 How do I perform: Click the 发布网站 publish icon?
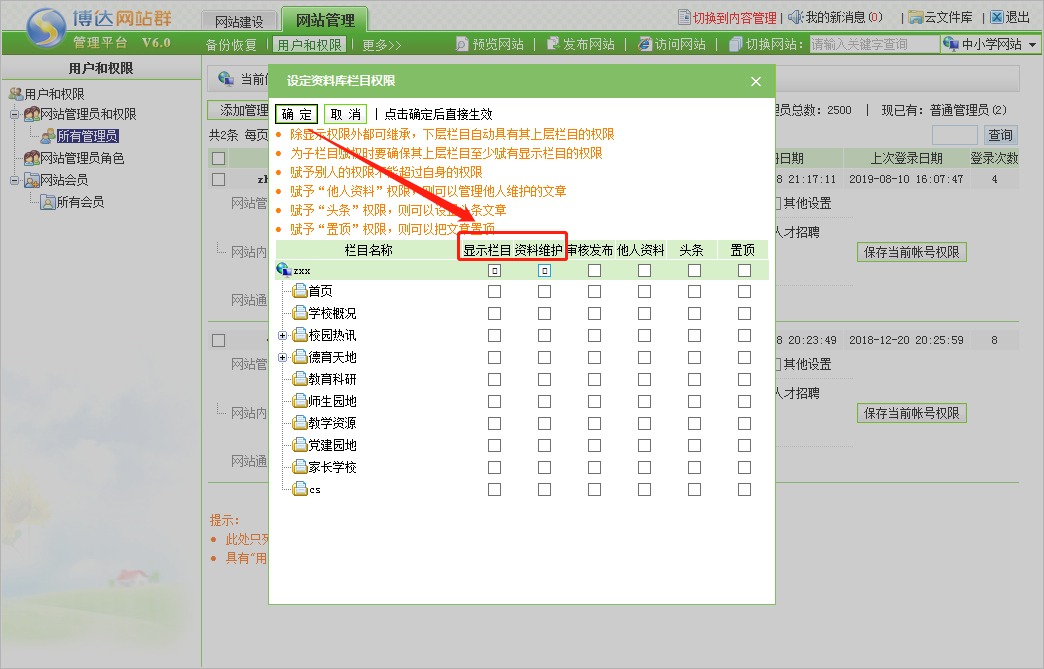pos(553,44)
